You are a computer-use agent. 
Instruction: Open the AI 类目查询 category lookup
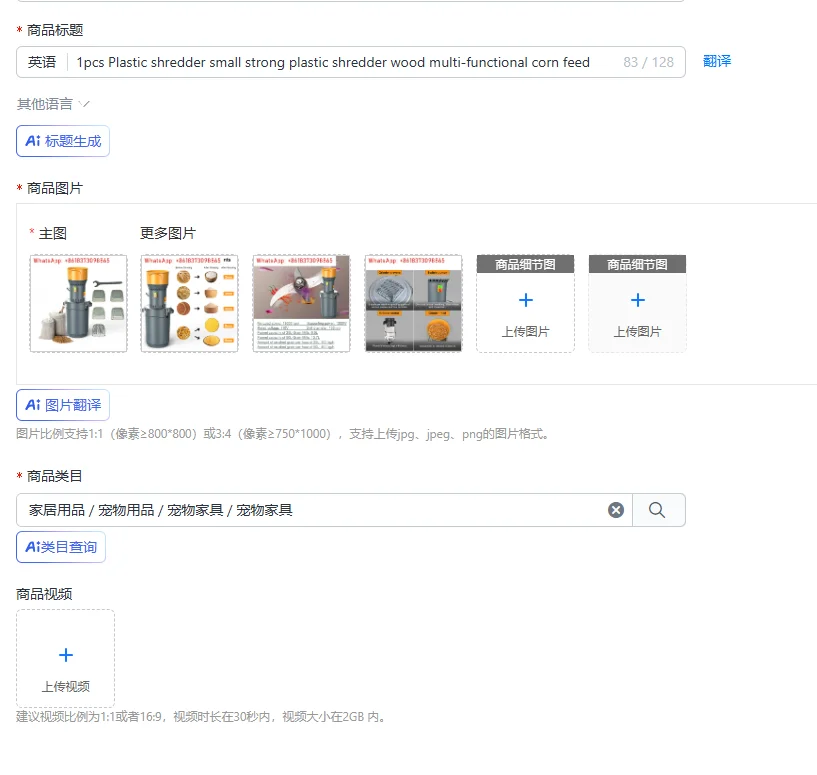[x=61, y=547]
